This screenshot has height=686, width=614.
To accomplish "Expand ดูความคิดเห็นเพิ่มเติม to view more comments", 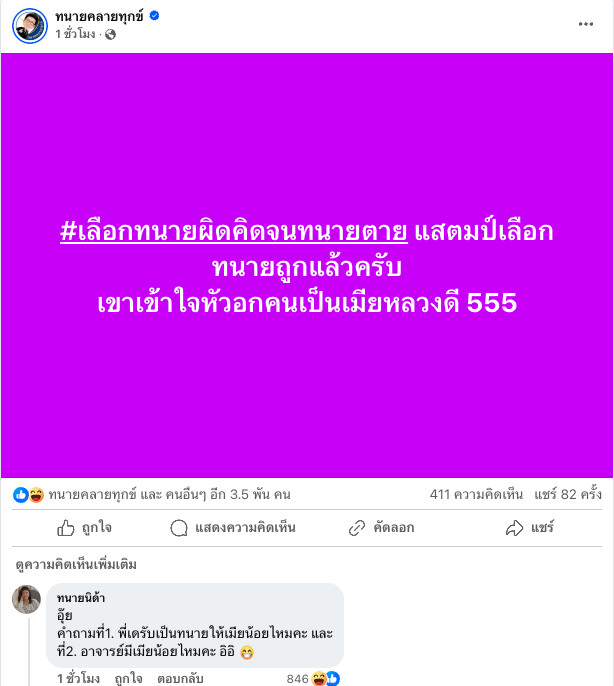I will tap(76, 564).
